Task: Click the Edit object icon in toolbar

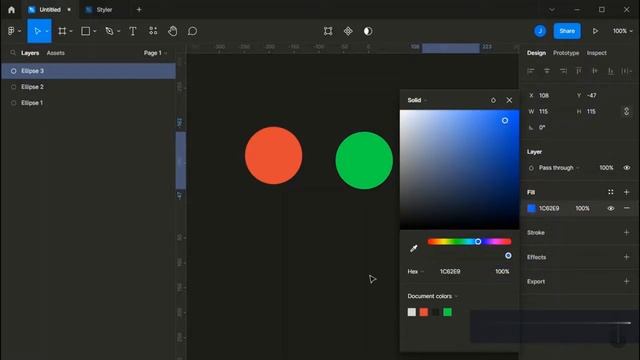Action: [328, 31]
